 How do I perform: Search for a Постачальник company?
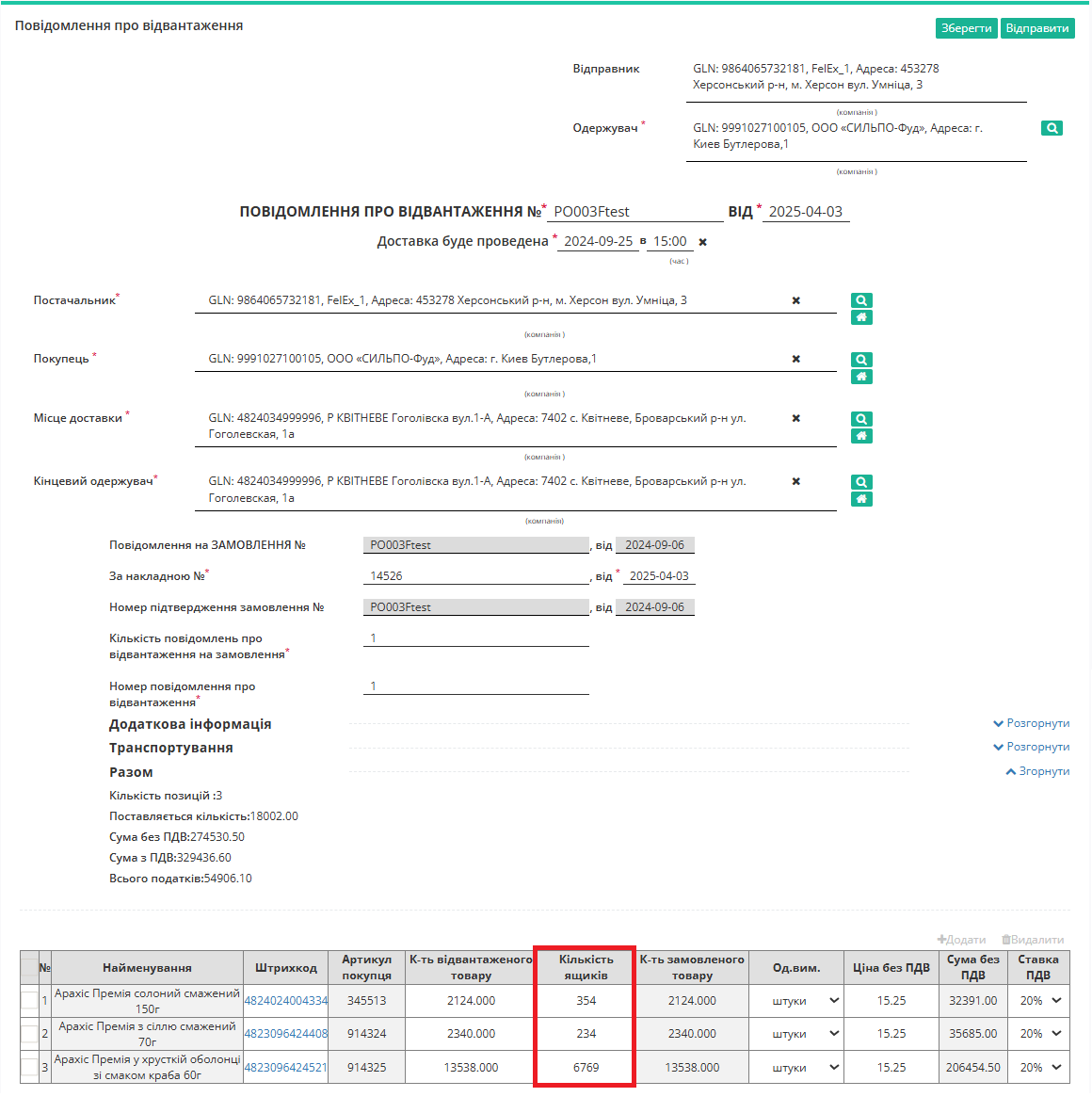click(861, 300)
